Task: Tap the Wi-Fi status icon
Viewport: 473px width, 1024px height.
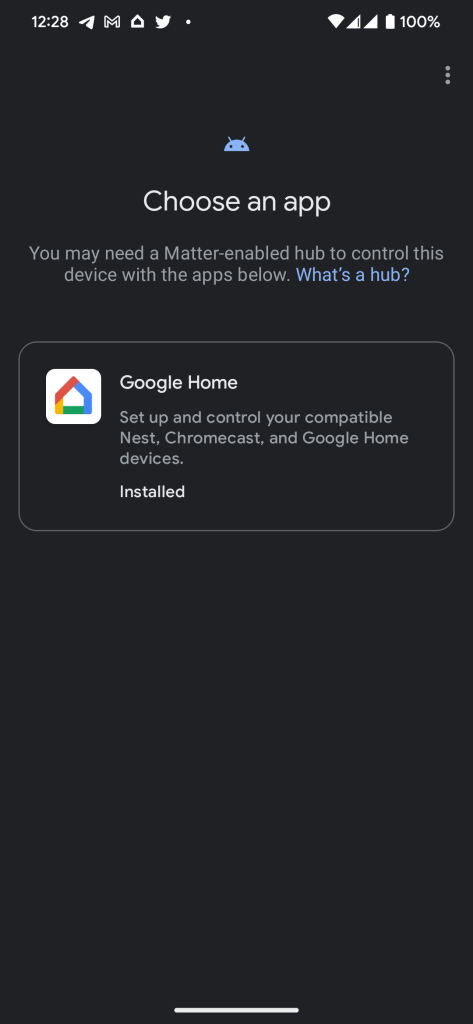Action: coord(336,22)
